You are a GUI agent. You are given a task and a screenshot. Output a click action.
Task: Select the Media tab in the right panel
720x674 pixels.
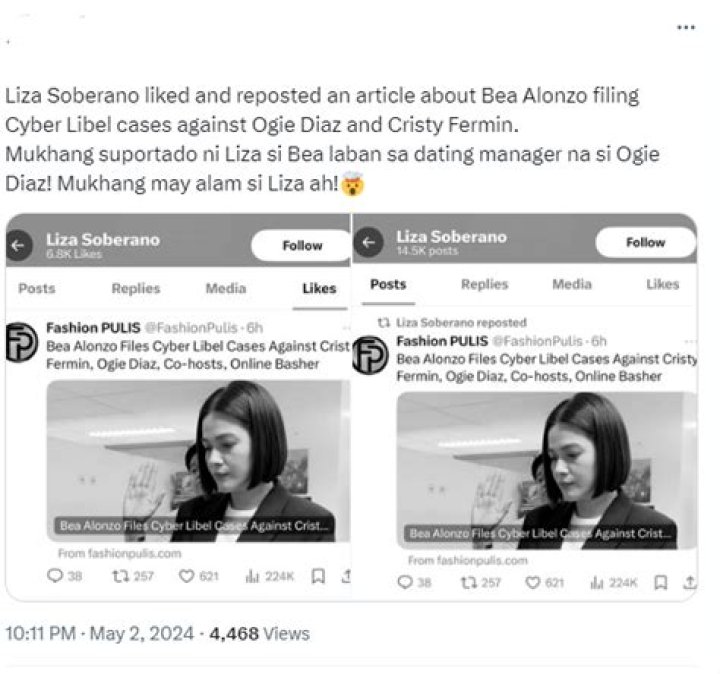[571, 285]
